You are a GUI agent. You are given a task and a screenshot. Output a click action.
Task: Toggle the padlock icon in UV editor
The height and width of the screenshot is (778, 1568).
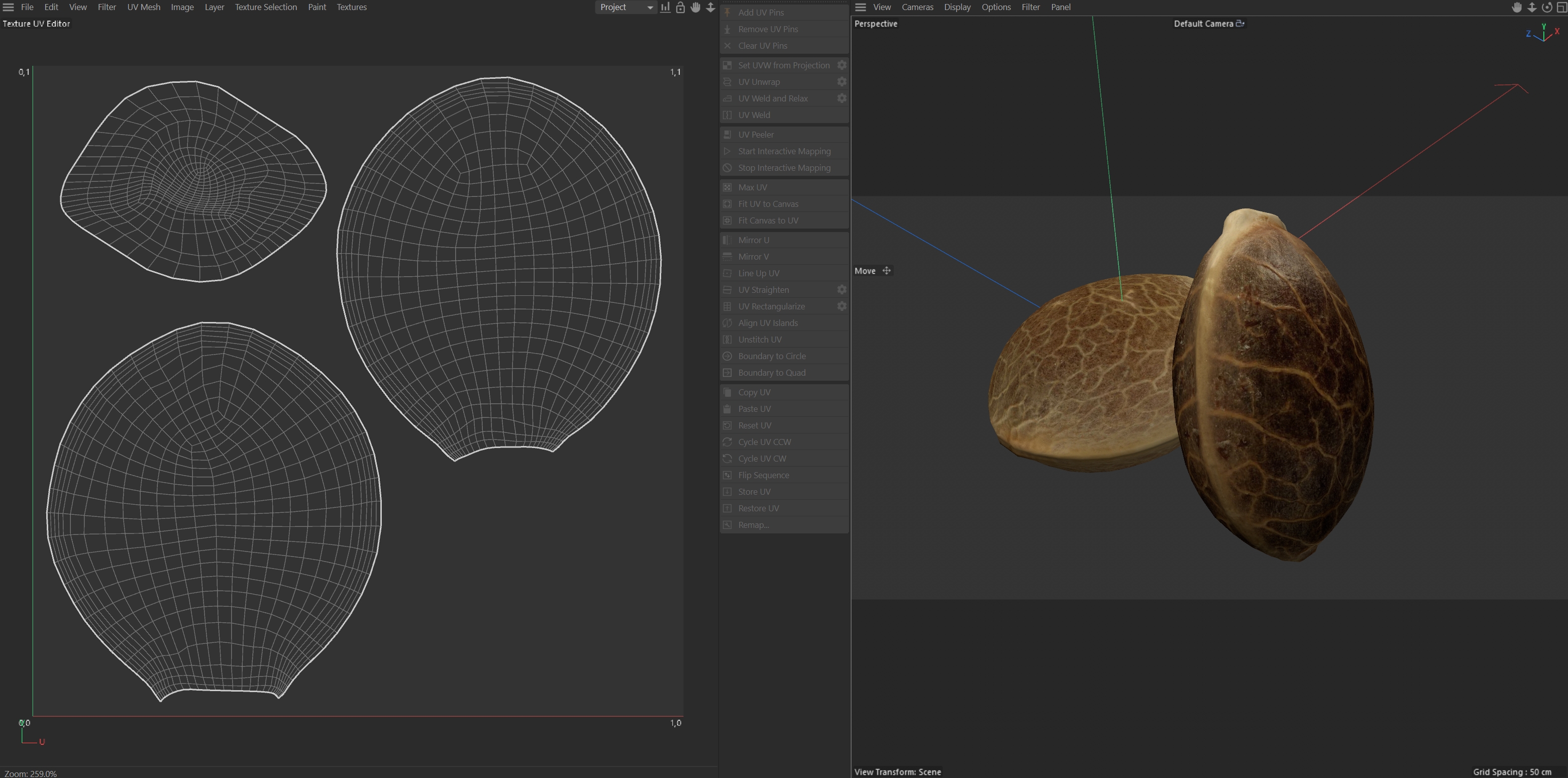(x=681, y=8)
